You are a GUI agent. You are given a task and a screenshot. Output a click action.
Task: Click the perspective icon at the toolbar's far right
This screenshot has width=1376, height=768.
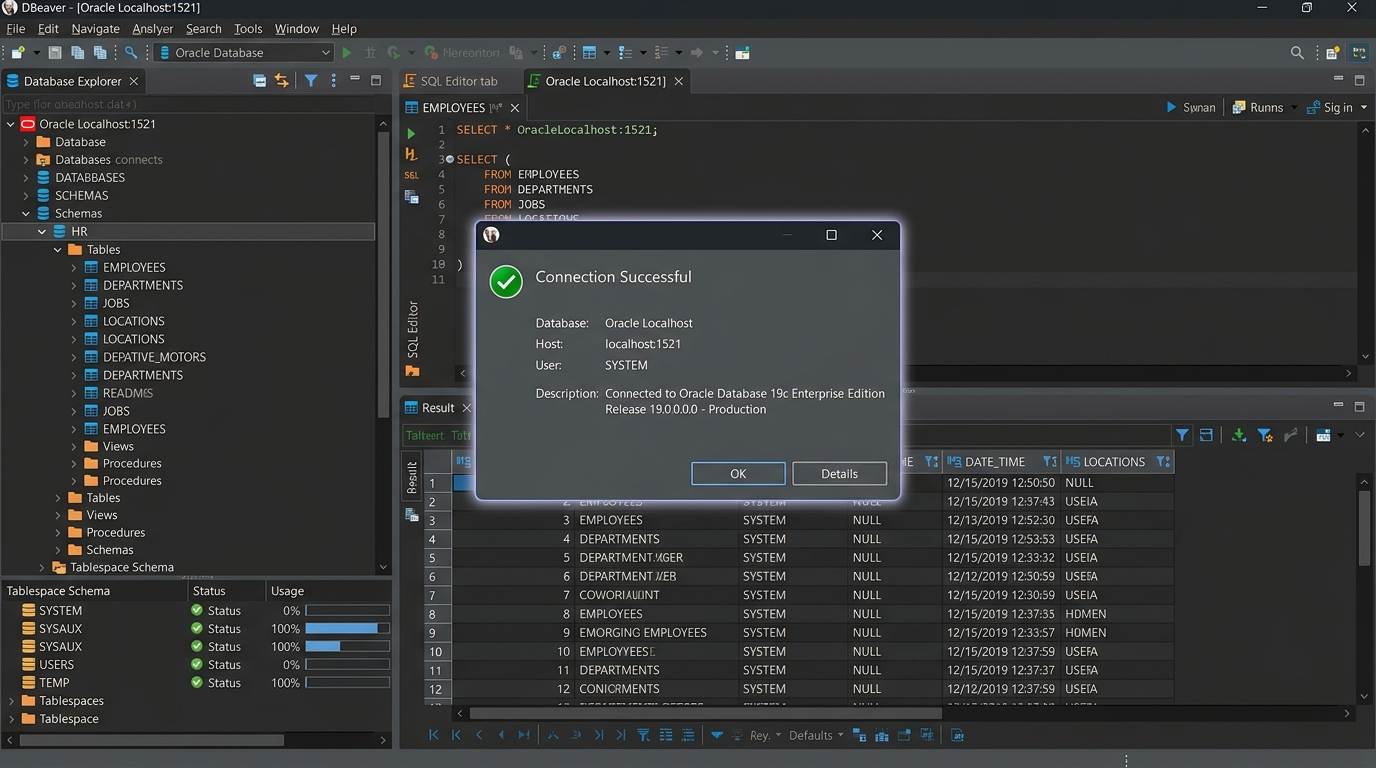coord(1359,53)
